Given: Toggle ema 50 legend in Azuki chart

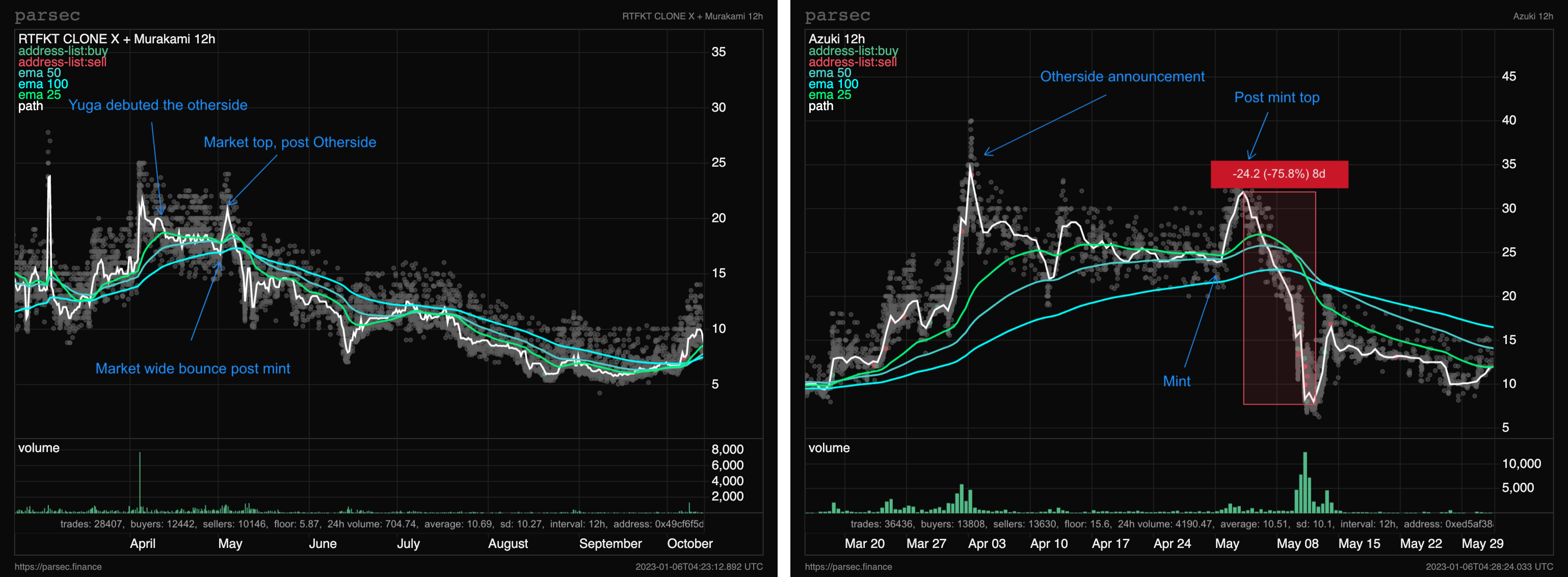Looking at the screenshot, I should tap(830, 73).
